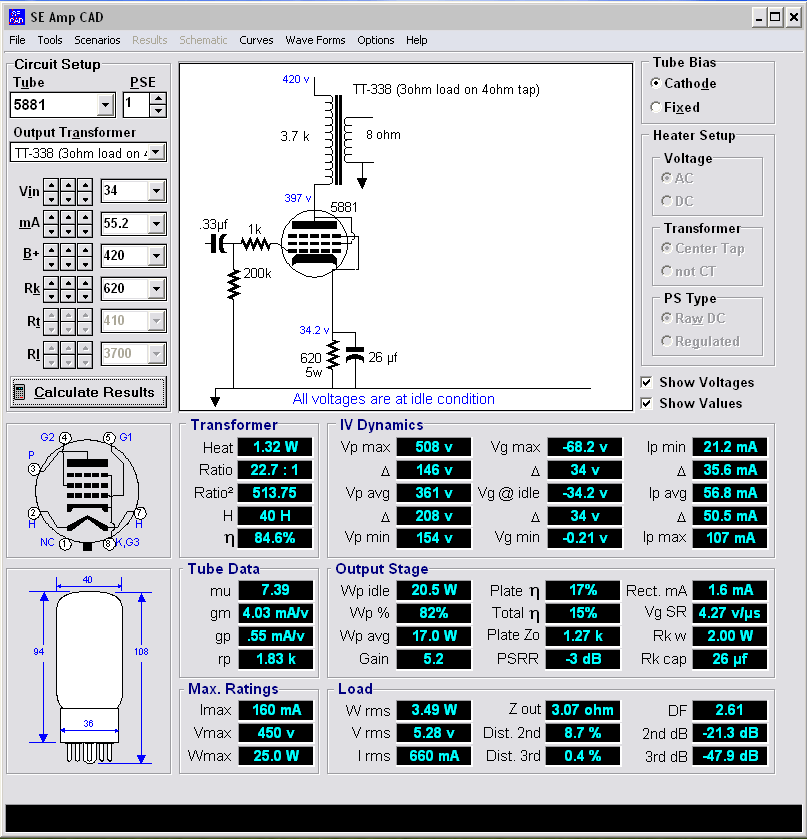The width and height of the screenshot is (807, 839).
Task: Click the .33µf input capacitor symbol
Action: (x=217, y=244)
